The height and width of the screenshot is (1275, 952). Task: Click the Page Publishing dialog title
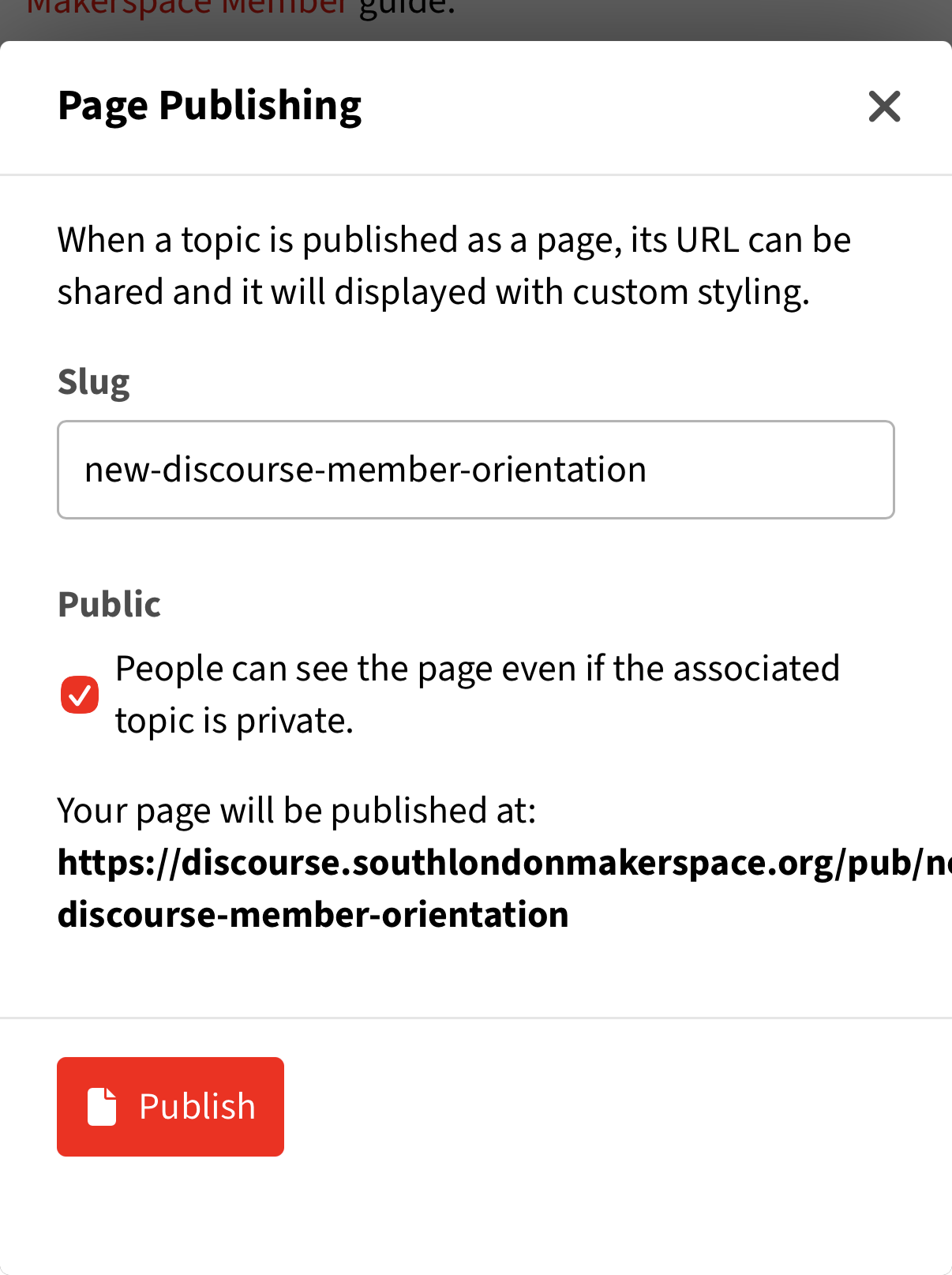pos(209,105)
